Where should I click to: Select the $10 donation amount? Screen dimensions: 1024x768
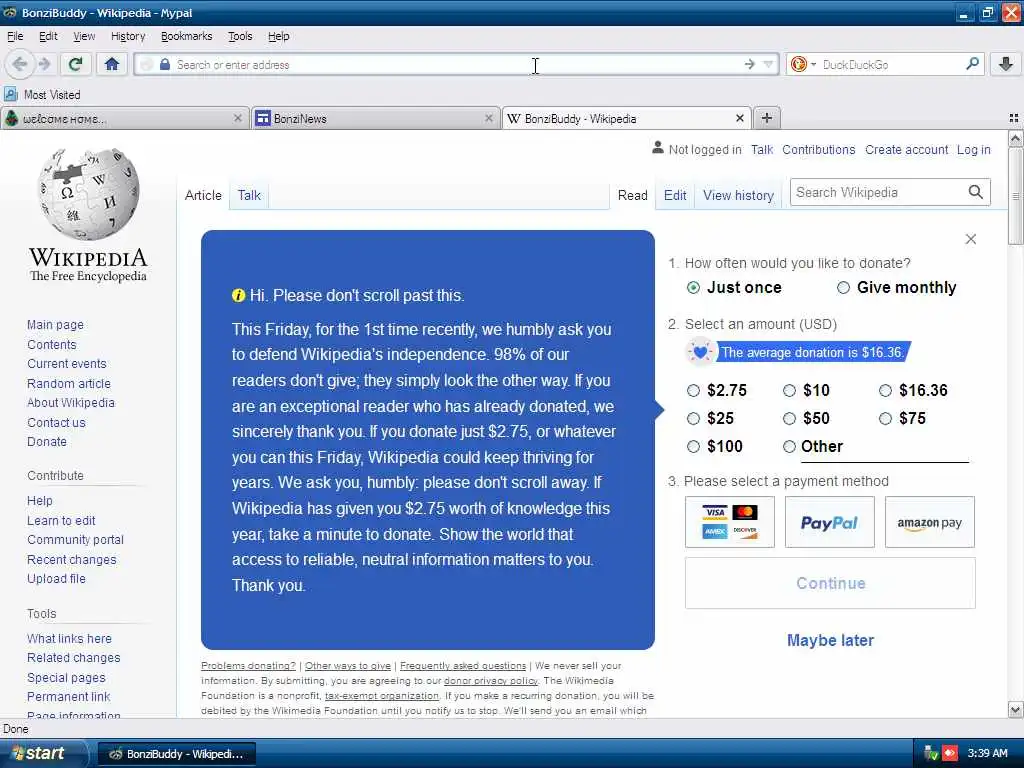coord(790,391)
